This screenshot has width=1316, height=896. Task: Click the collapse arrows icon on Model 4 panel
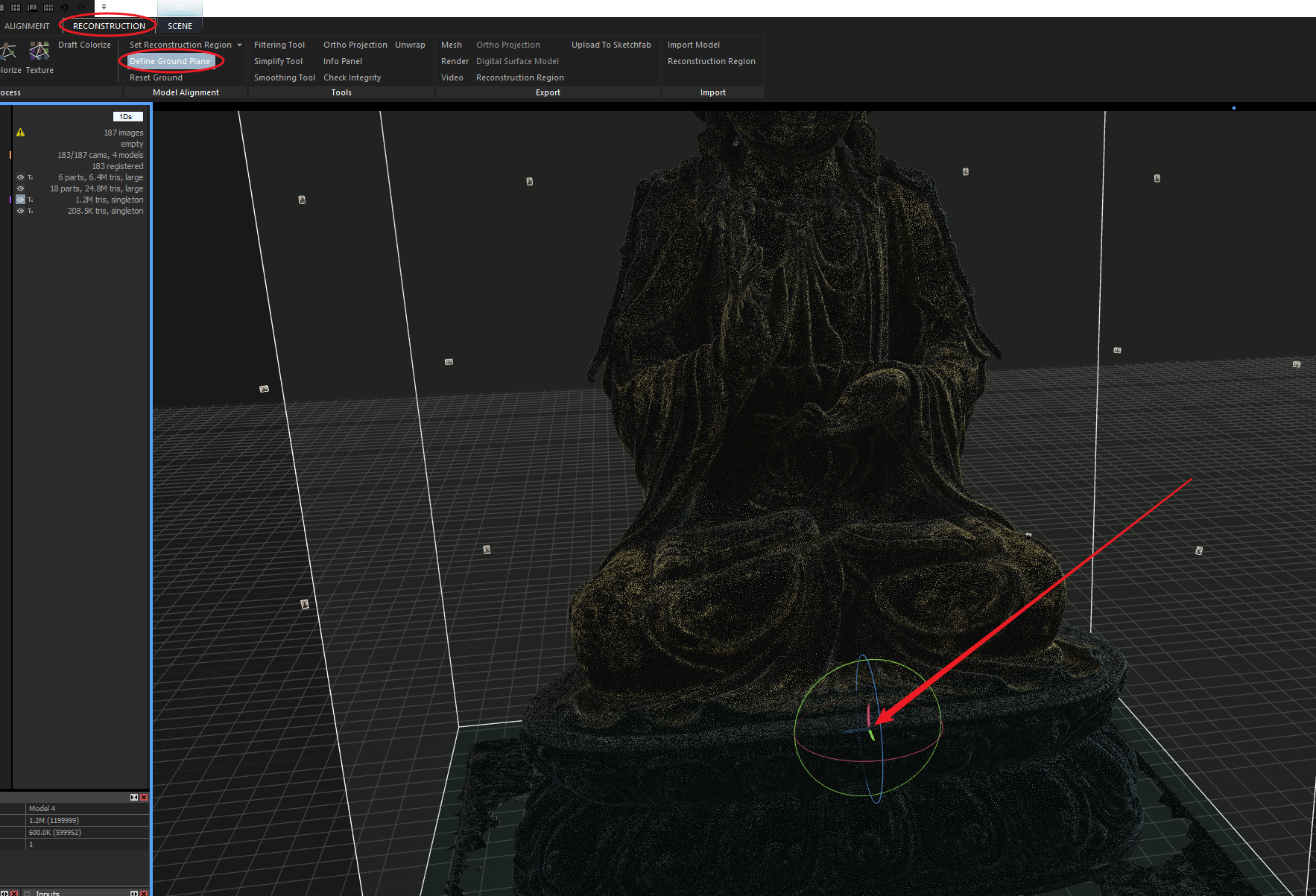(x=134, y=797)
